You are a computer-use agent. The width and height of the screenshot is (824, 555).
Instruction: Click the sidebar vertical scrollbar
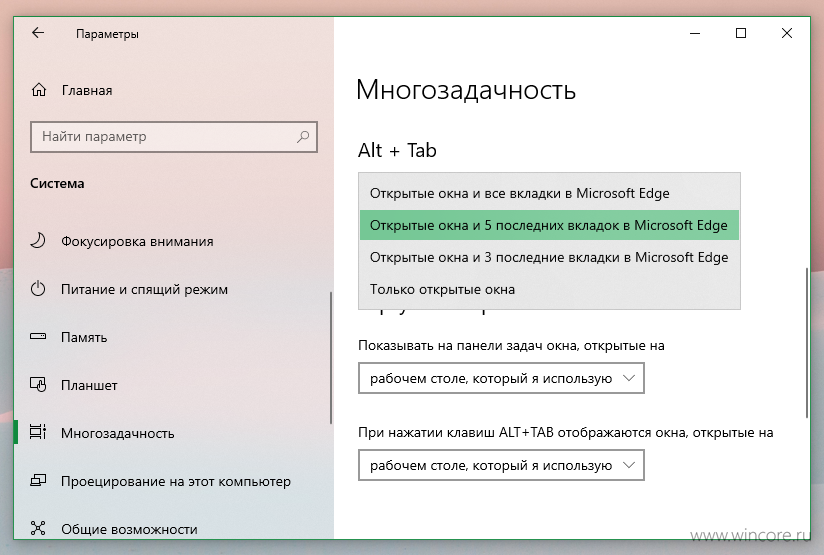331,357
